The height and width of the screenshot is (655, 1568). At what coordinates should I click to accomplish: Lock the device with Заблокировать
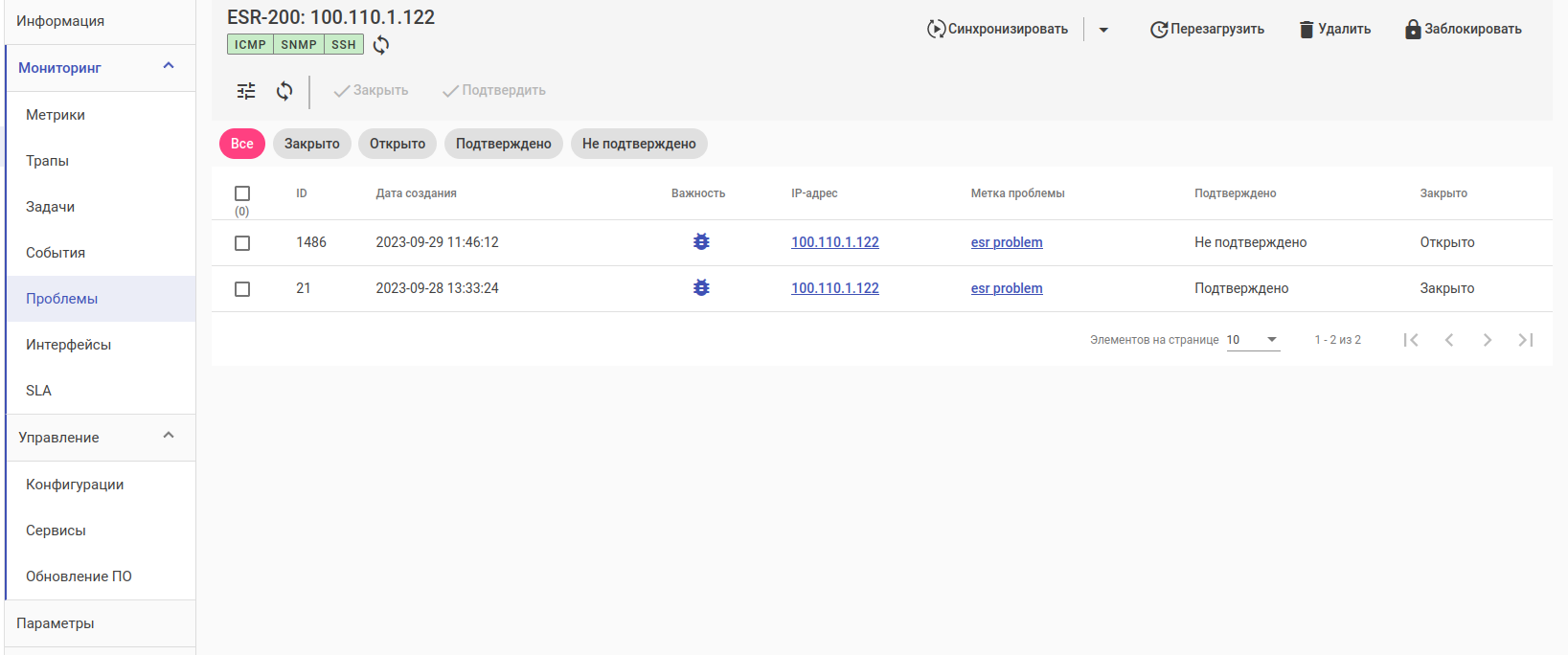tap(1463, 29)
